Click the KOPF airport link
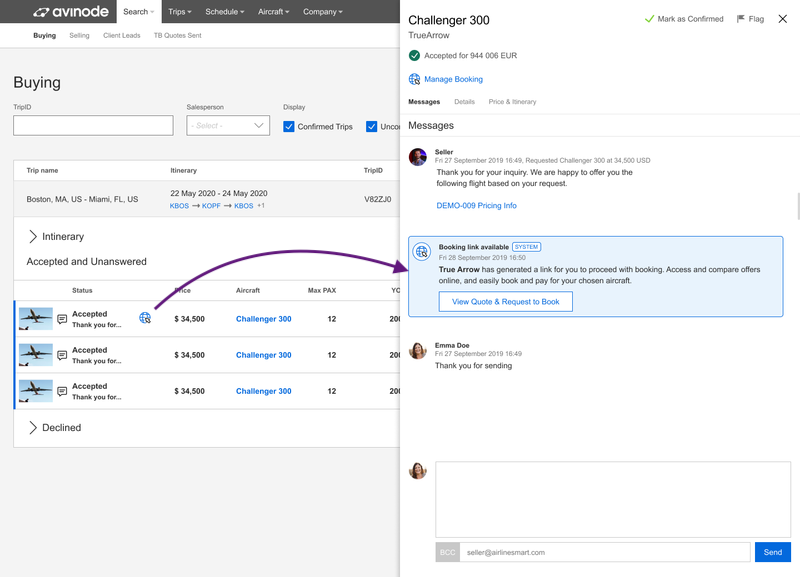Screen dimensions: 800x577 pos(211,206)
